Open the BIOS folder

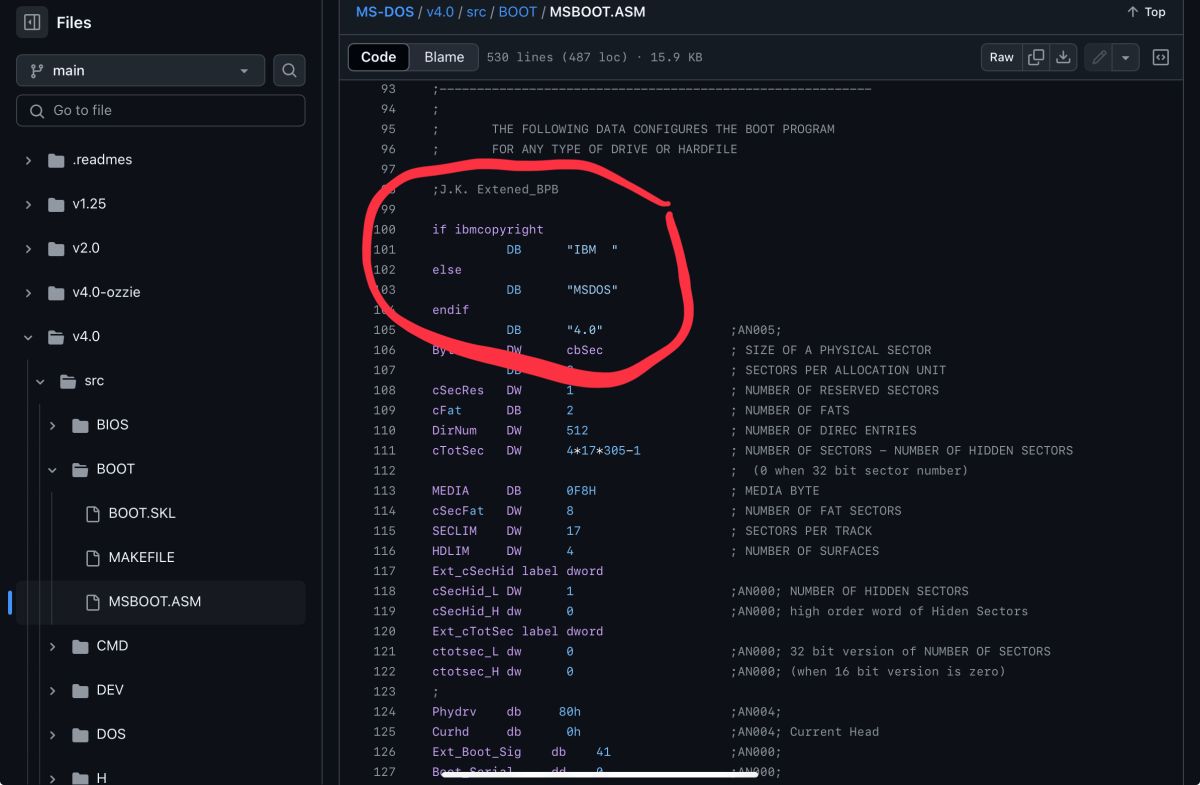point(112,425)
